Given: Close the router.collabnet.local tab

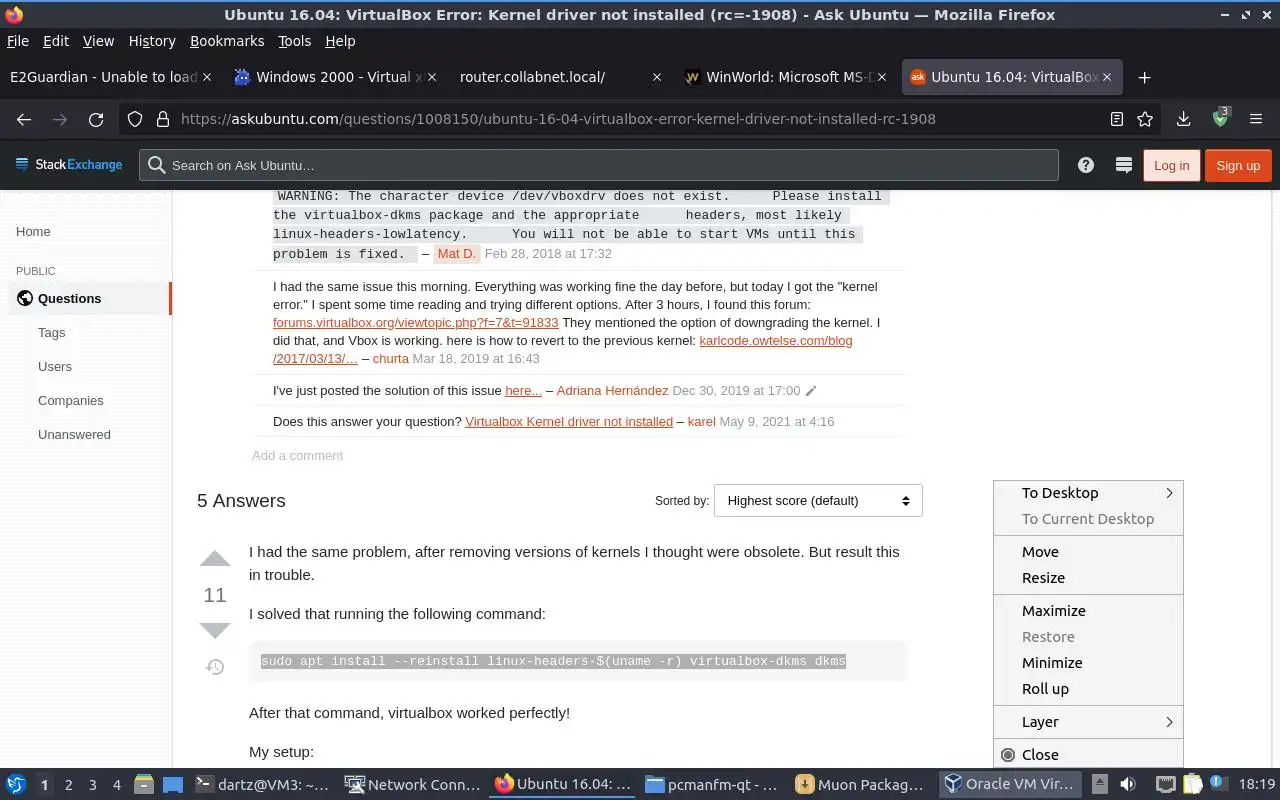Looking at the screenshot, I should (656, 77).
